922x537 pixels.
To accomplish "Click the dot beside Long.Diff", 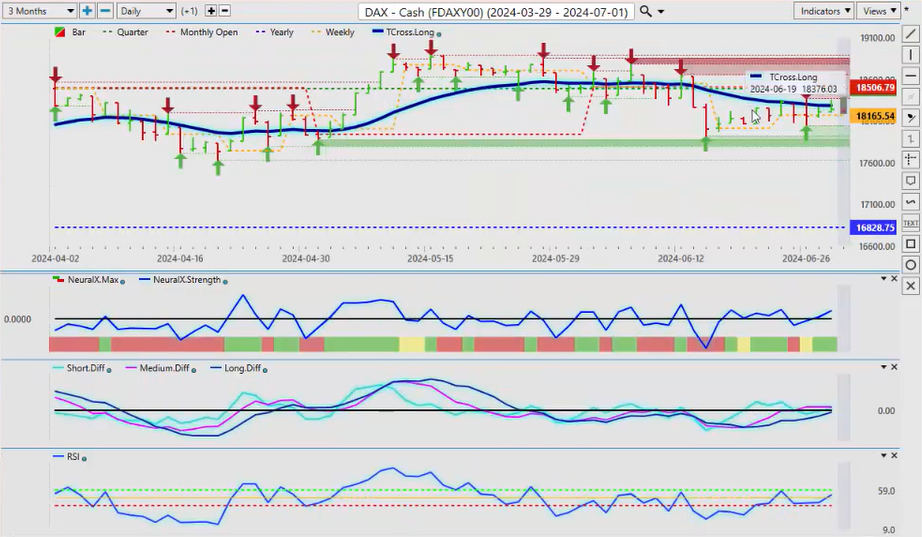I will [x=265, y=370].
